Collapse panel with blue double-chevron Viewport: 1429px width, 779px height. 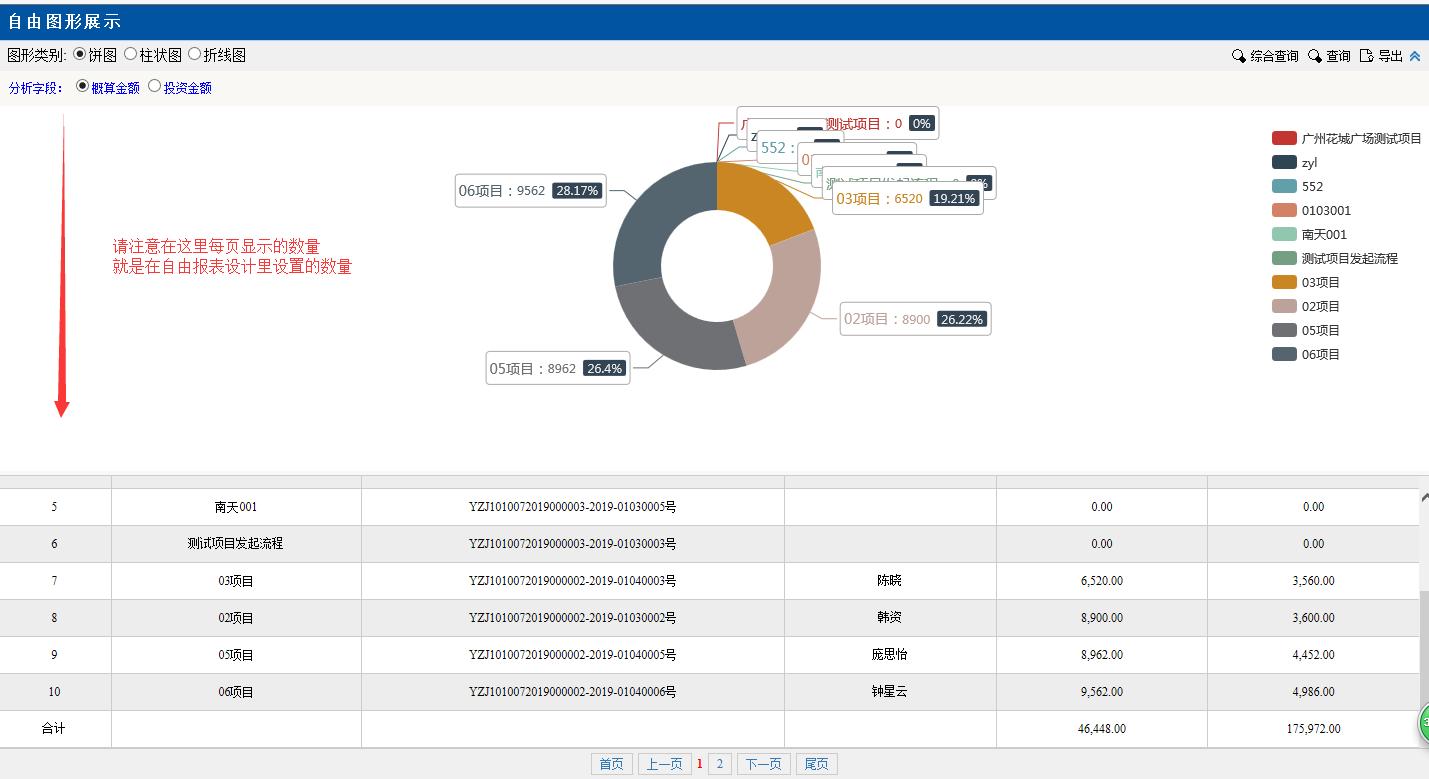click(x=1415, y=56)
